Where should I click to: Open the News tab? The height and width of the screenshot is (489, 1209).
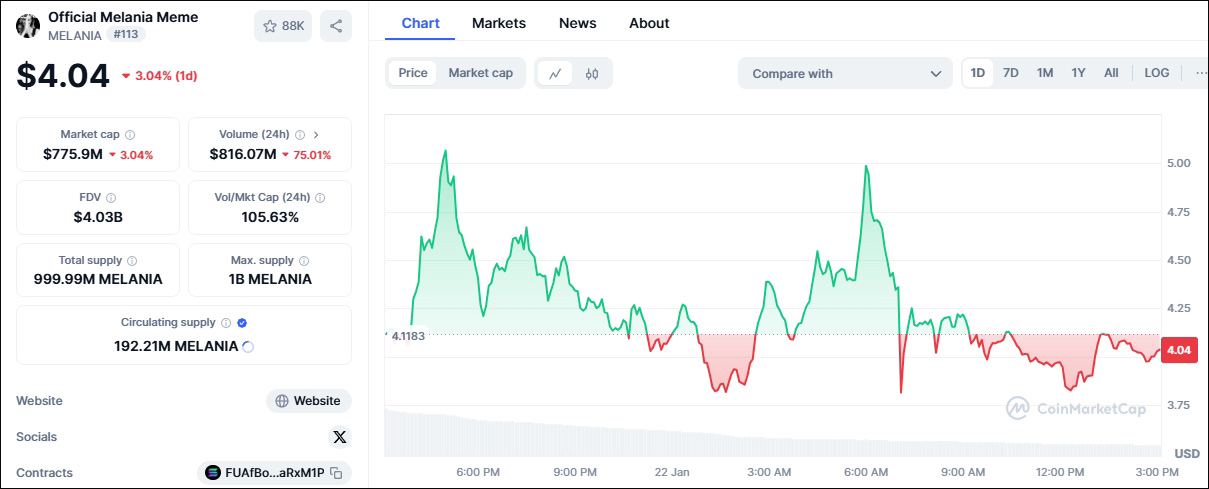coord(578,23)
